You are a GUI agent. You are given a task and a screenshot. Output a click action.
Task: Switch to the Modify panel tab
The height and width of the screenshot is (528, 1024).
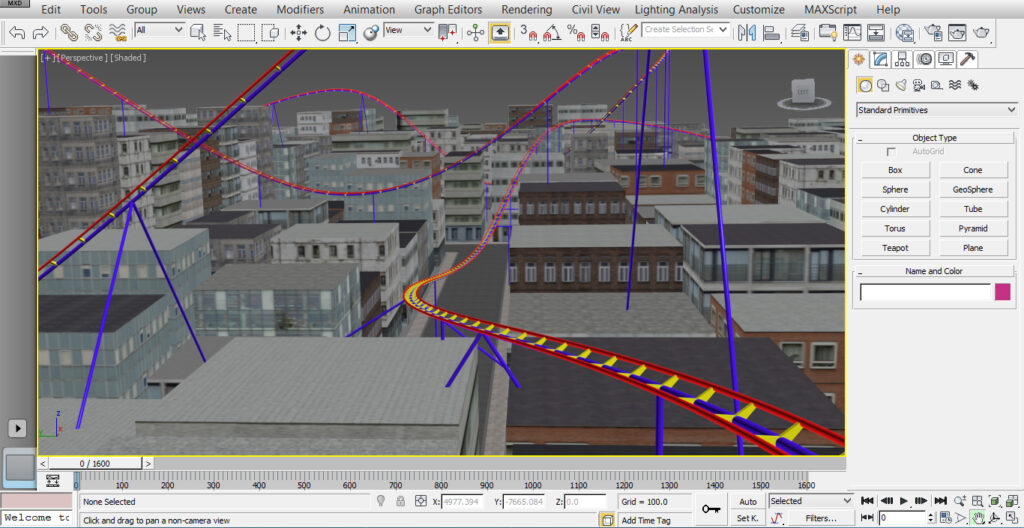881,59
